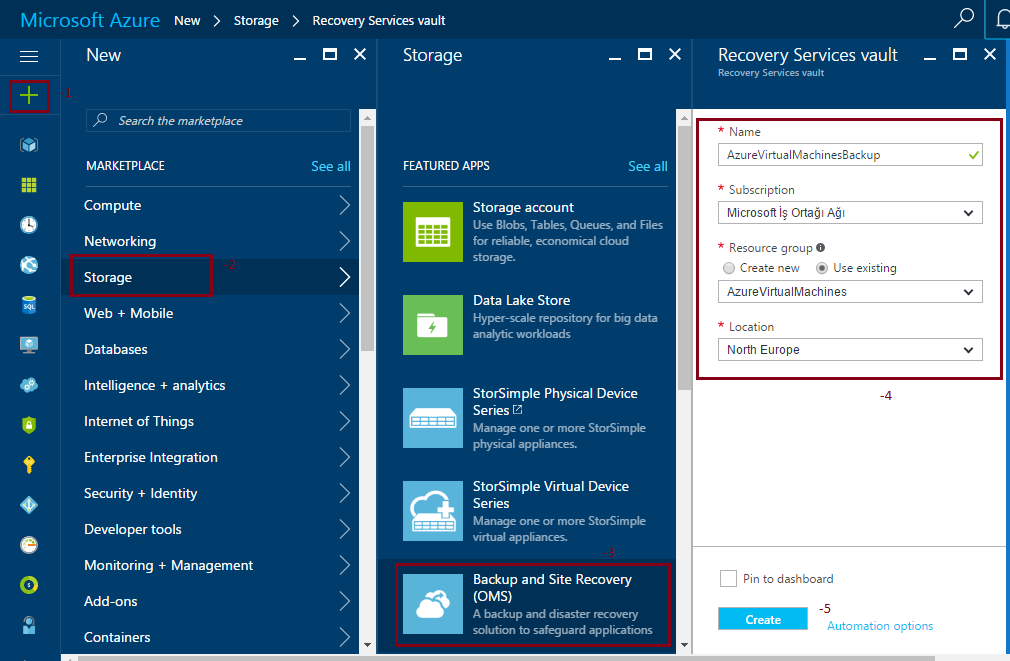
Task: Expand the Compute category chevron
Action: pyautogui.click(x=345, y=206)
